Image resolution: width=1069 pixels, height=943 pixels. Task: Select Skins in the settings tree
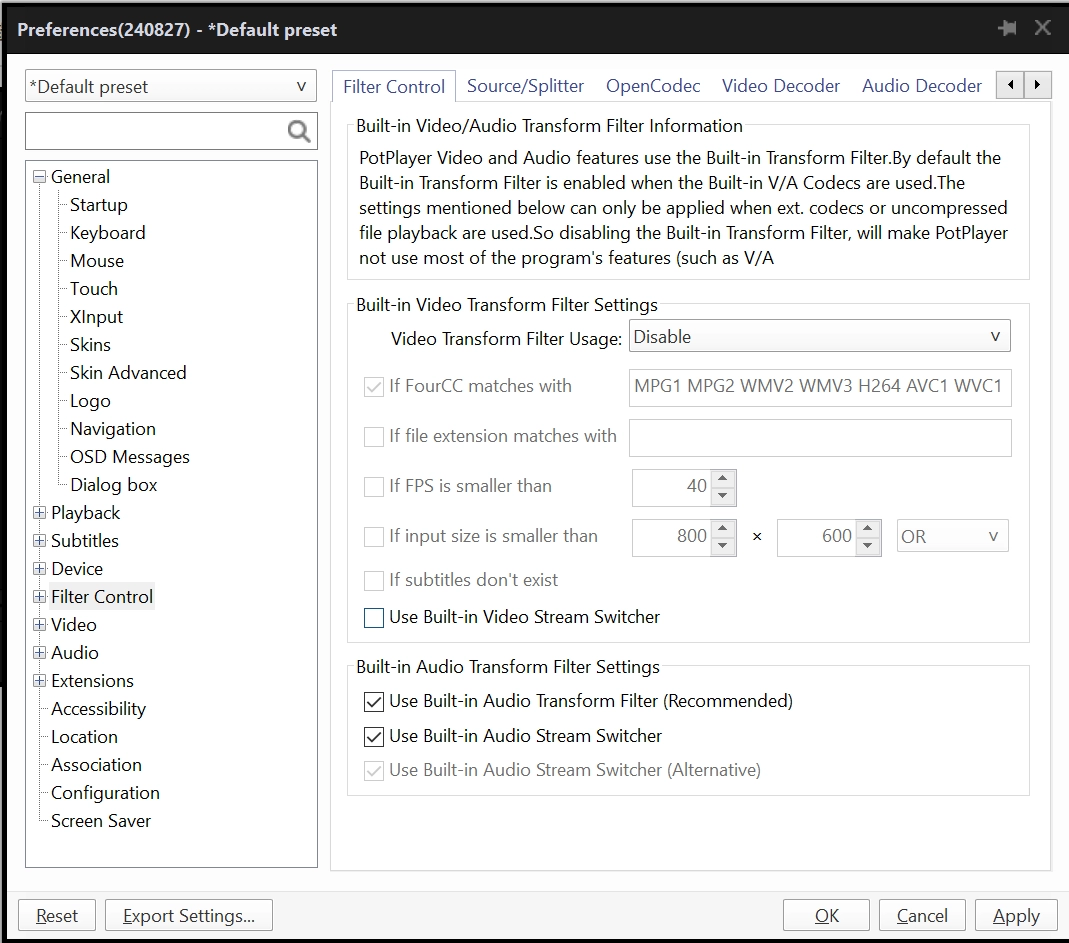(90, 344)
